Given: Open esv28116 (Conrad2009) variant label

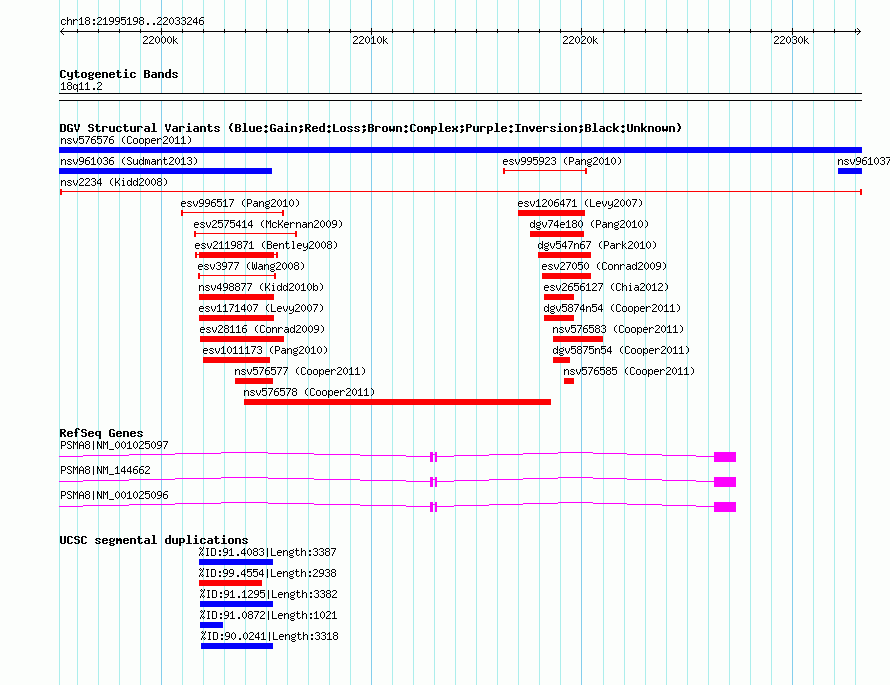Looking at the screenshot, I should point(262,329).
